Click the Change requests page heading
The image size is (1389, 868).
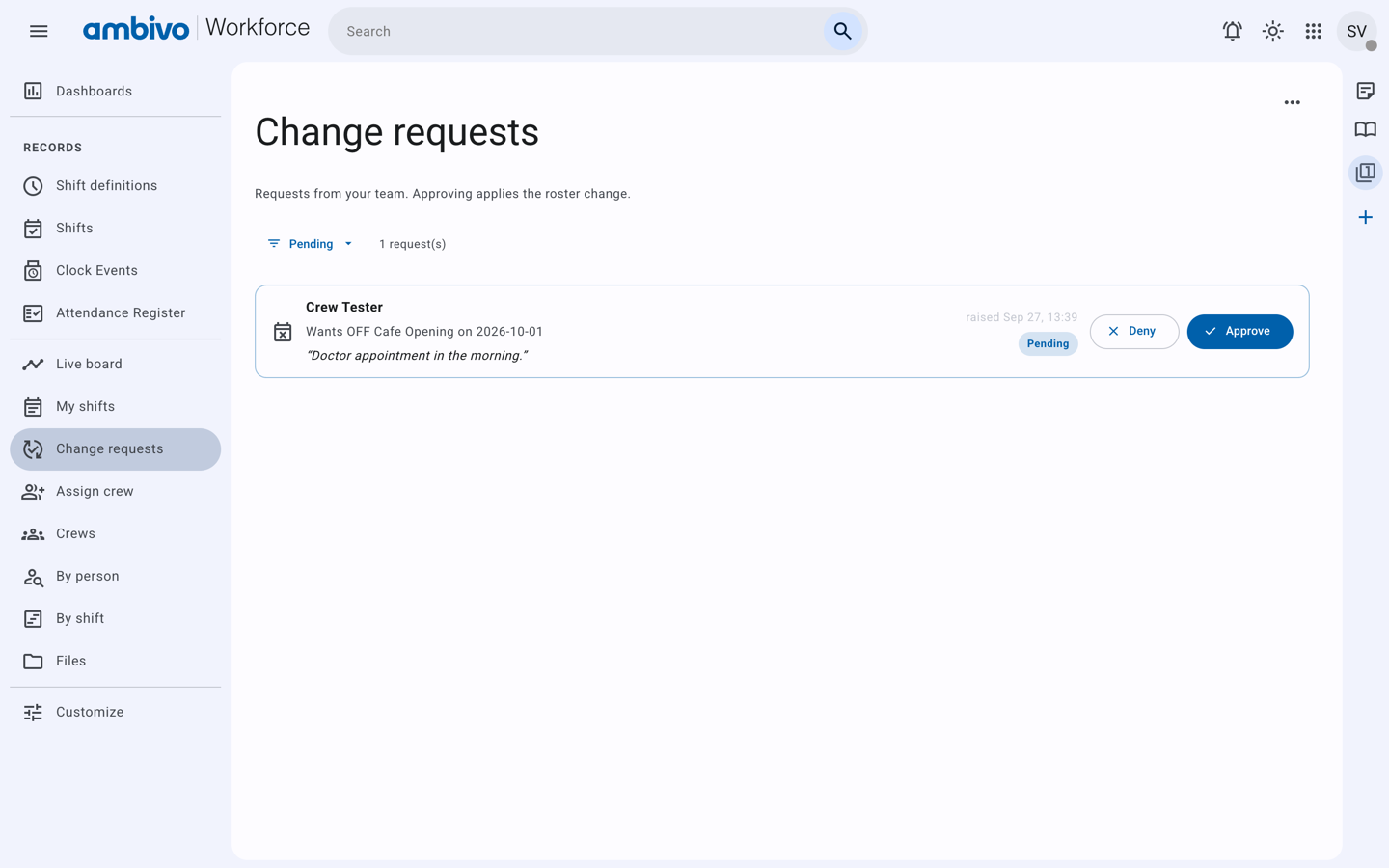(x=396, y=132)
